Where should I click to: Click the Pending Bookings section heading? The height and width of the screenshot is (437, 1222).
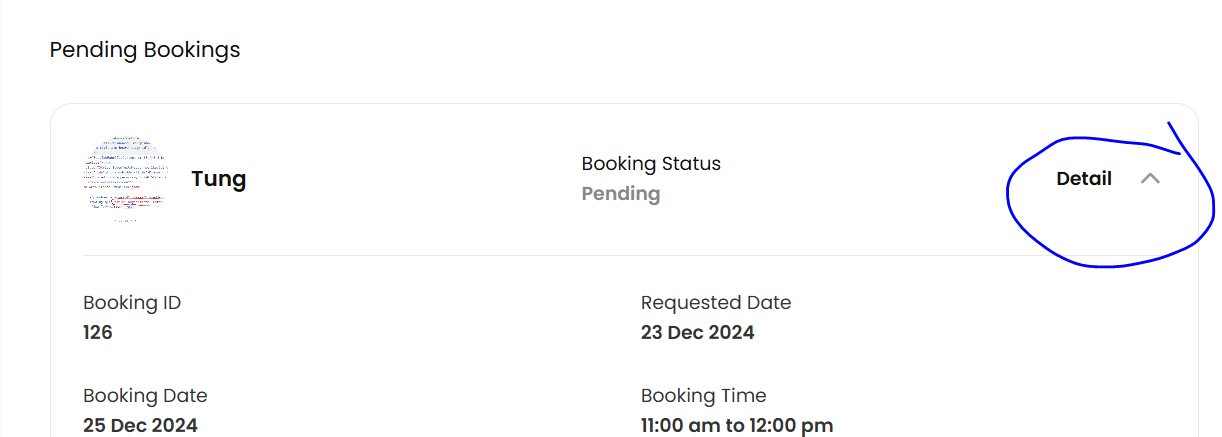(x=145, y=49)
